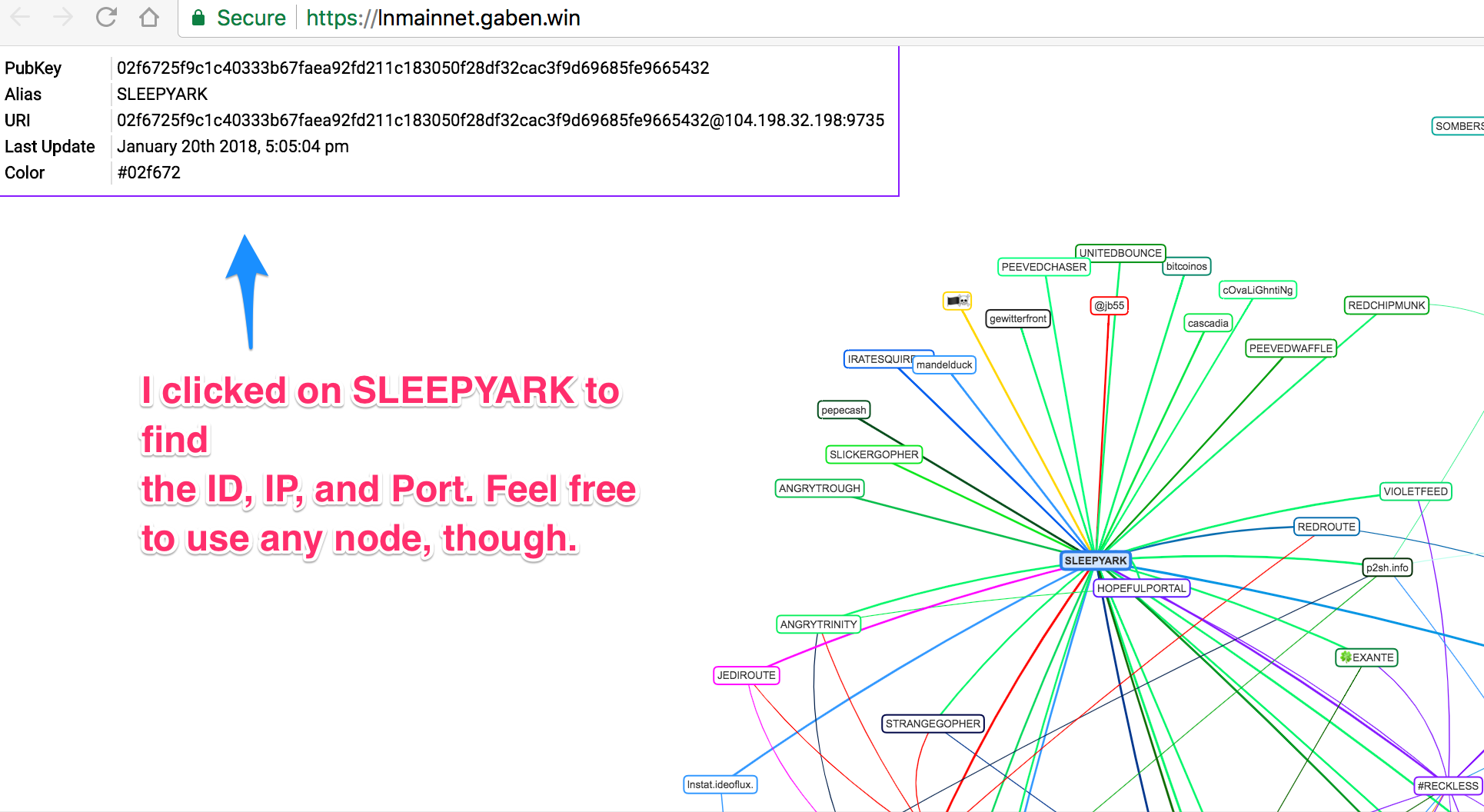Click the EXANTE clover node
1484x812 pixels.
click(1366, 657)
